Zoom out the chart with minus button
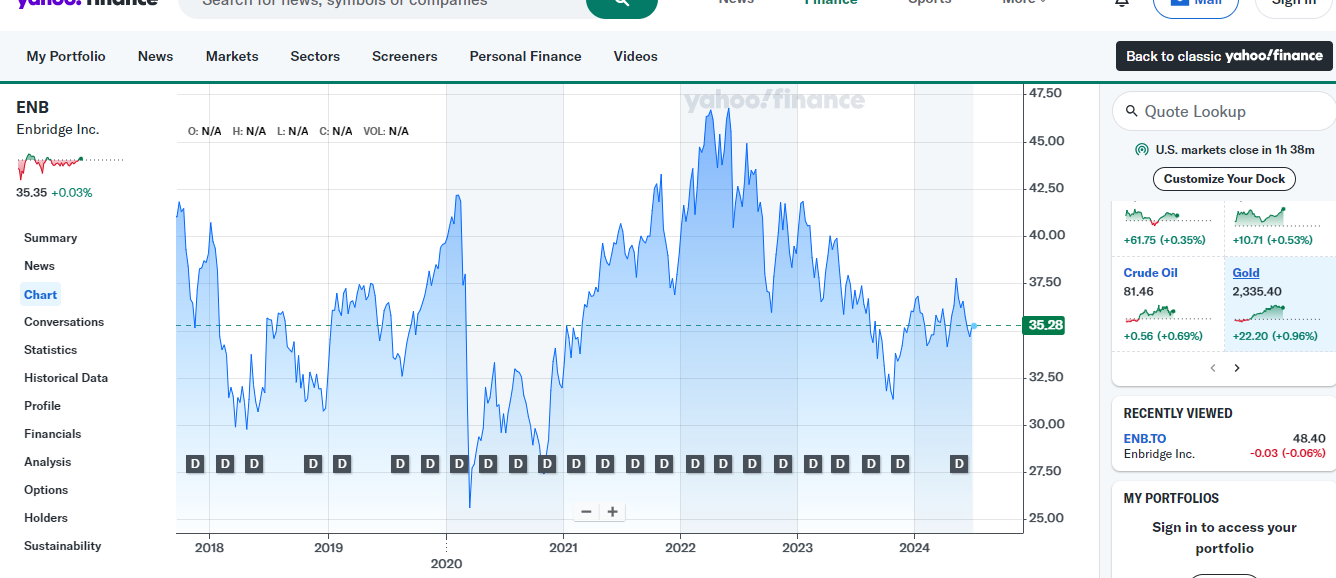 click(x=586, y=511)
